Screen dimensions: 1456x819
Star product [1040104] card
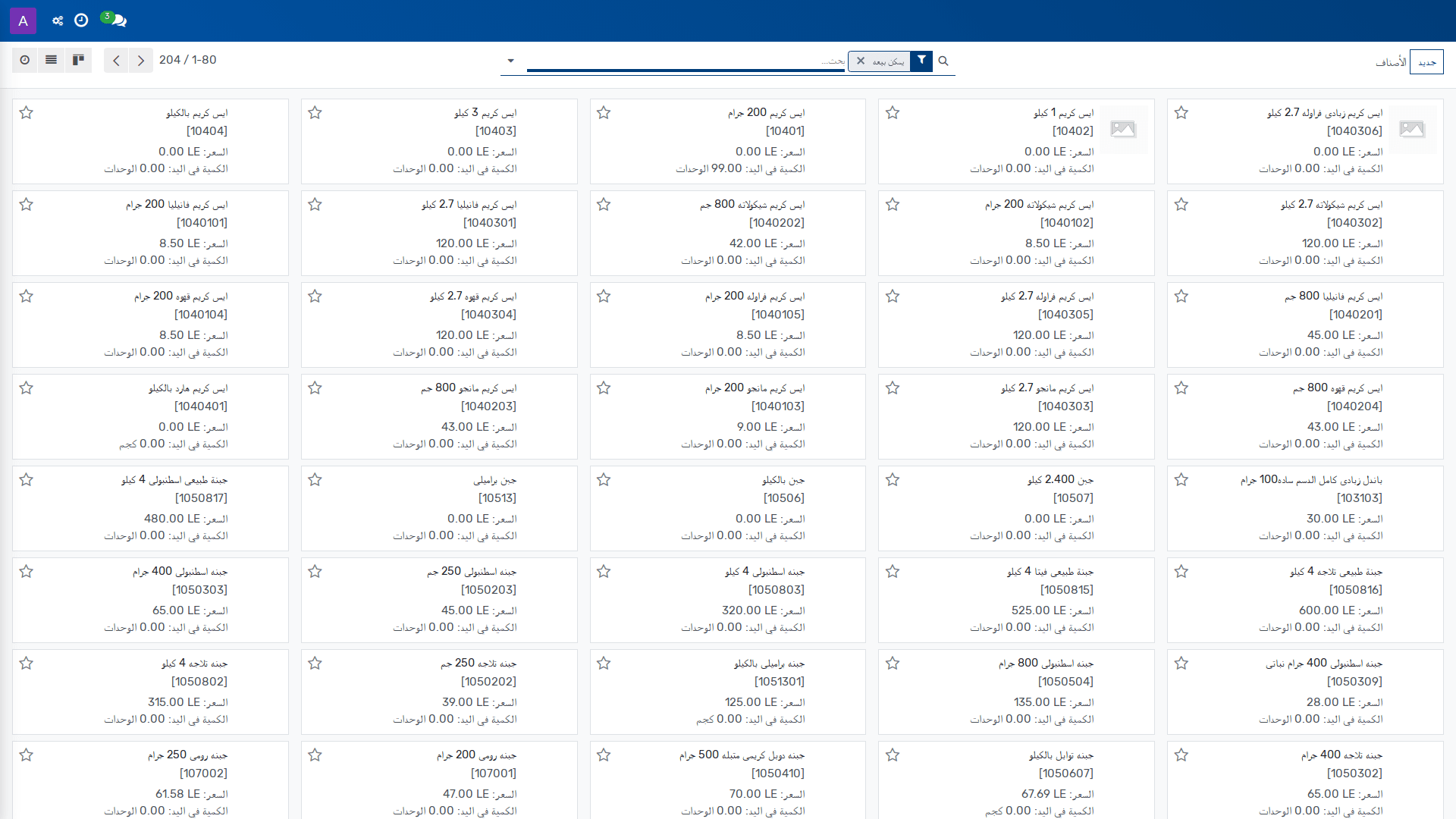[27, 297]
